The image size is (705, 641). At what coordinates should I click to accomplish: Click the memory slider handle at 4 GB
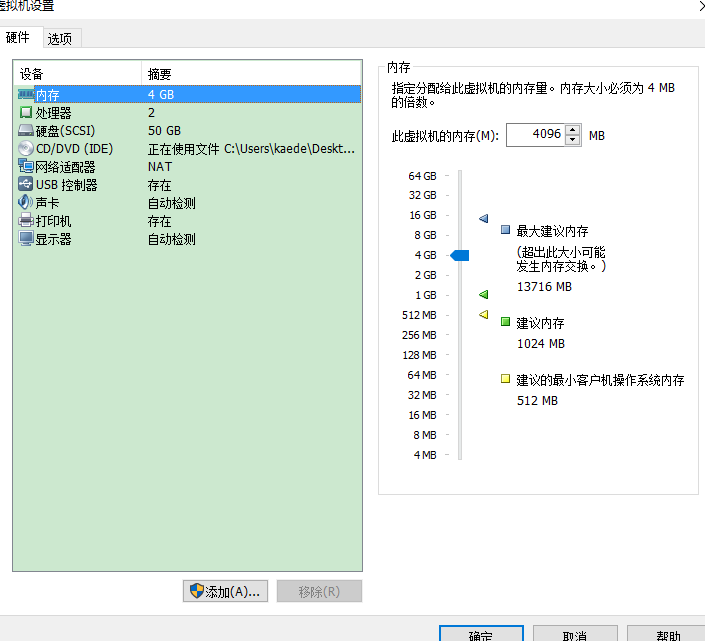point(460,255)
